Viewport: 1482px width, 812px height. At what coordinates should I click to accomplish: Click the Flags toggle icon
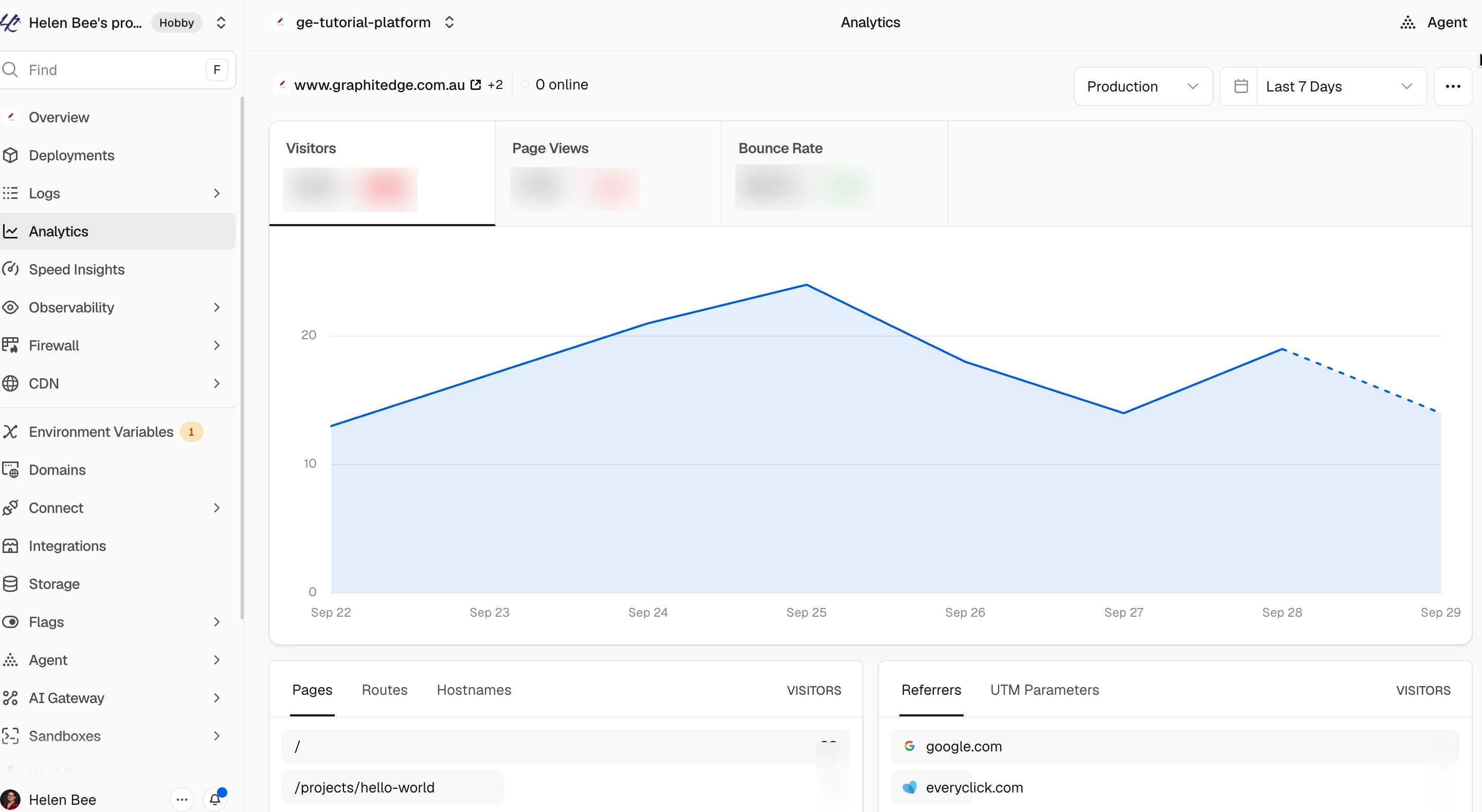click(x=10, y=622)
